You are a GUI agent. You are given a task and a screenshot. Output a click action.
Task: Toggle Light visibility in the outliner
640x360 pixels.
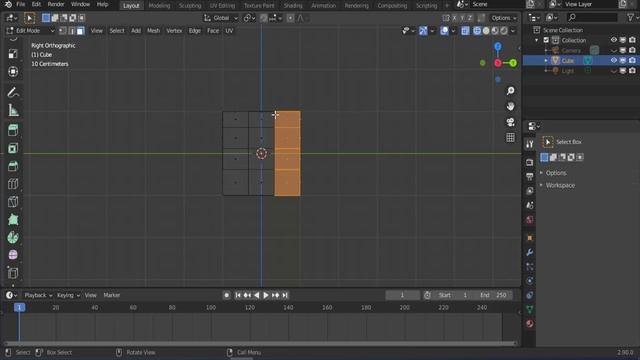click(x=613, y=71)
